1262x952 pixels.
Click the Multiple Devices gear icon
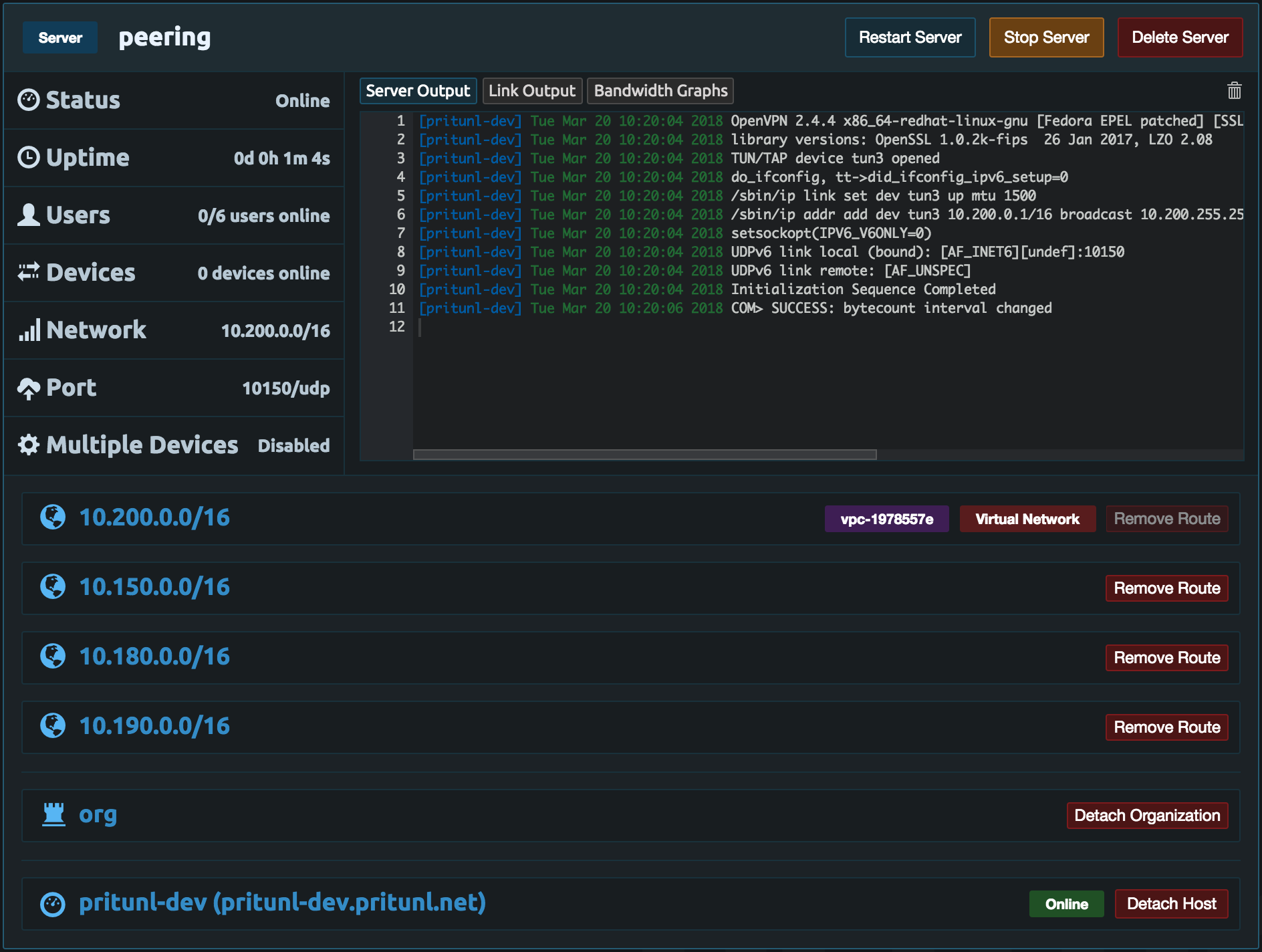point(28,445)
